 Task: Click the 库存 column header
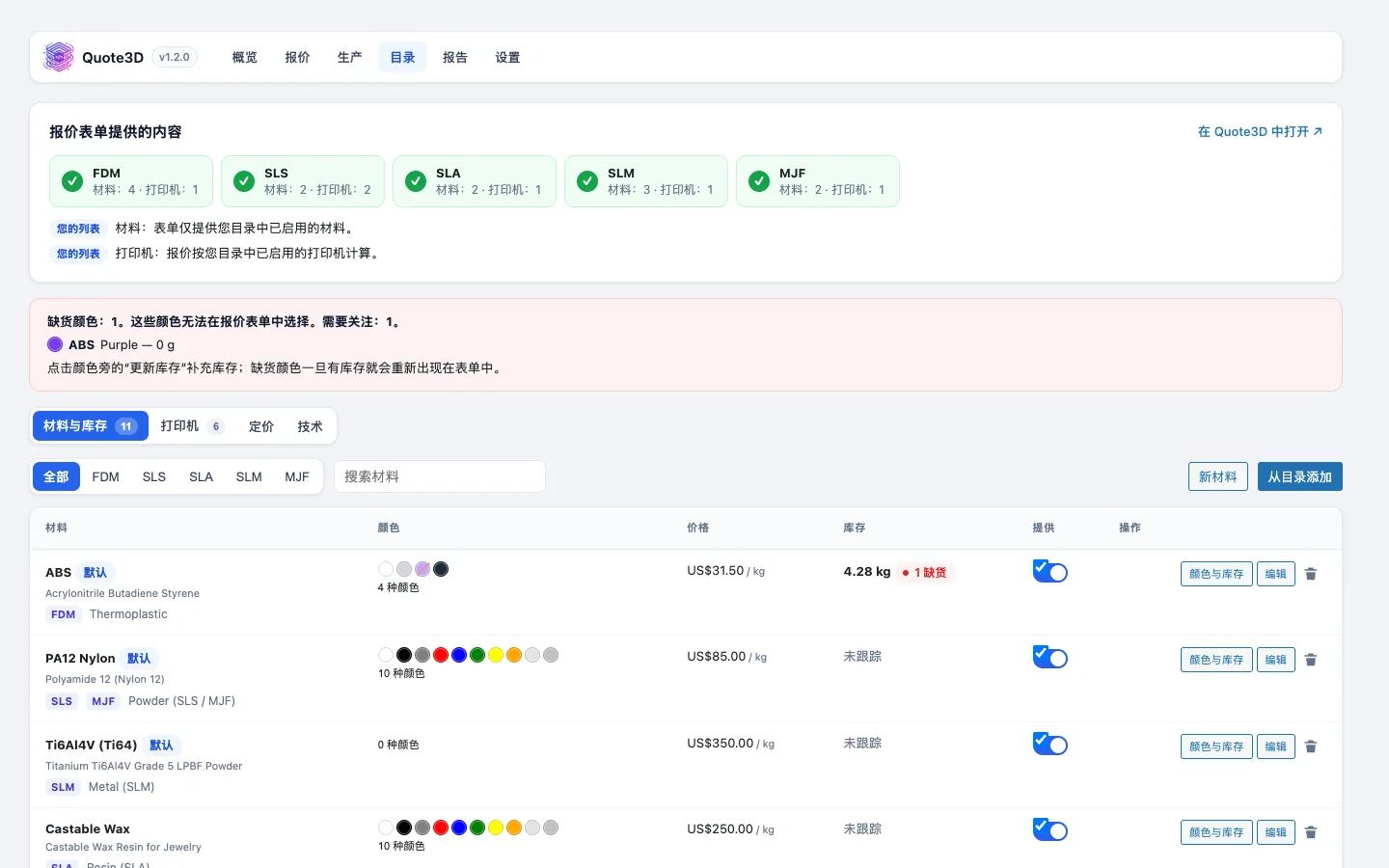(855, 528)
